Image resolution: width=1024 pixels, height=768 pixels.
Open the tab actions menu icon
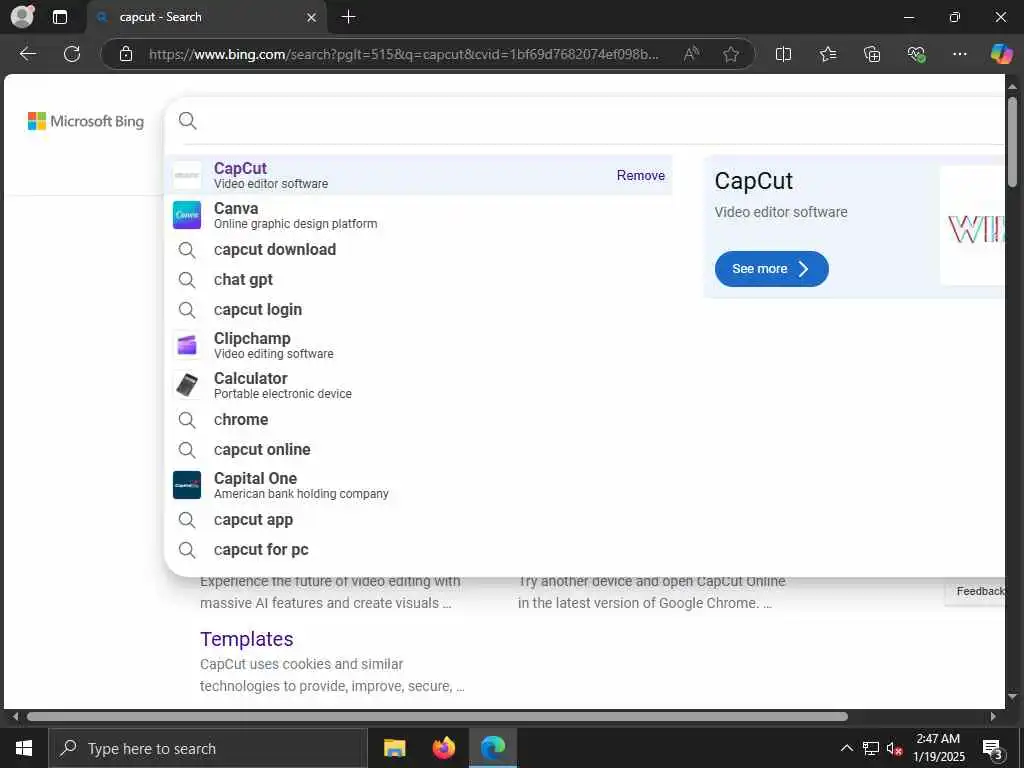click(59, 17)
